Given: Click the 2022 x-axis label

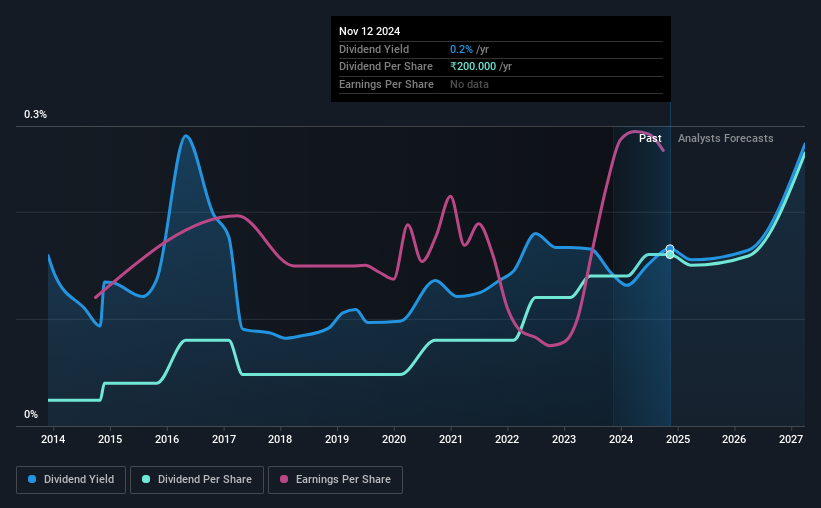Looking at the screenshot, I should [507, 439].
